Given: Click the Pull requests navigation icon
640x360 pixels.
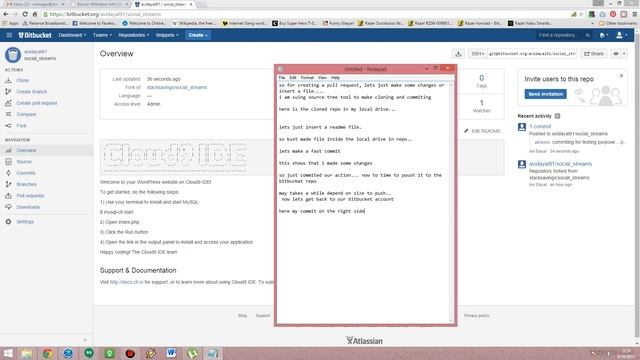Looking at the screenshot, I should click(x=8, y=196).
